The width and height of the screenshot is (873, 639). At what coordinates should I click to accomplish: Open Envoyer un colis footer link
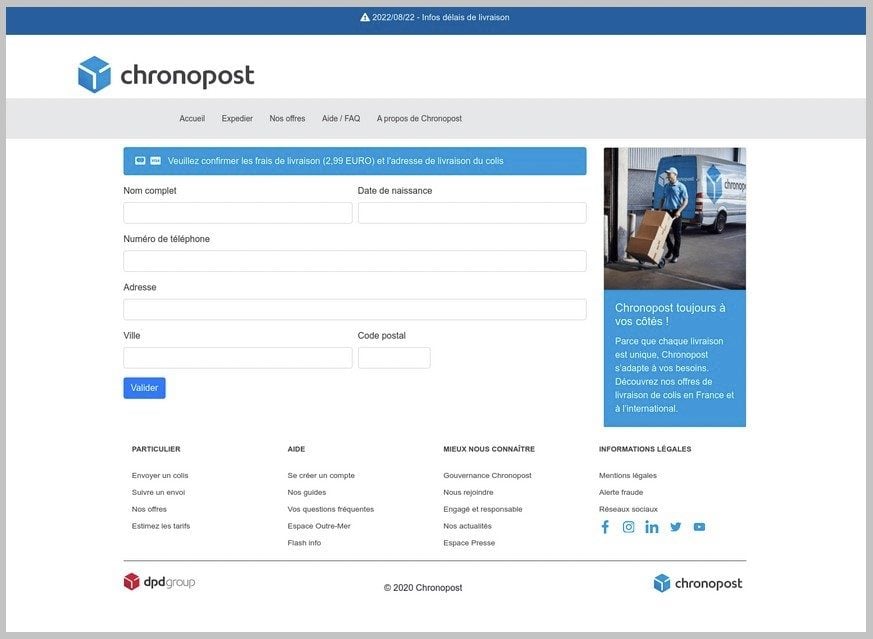coord(160,475)
